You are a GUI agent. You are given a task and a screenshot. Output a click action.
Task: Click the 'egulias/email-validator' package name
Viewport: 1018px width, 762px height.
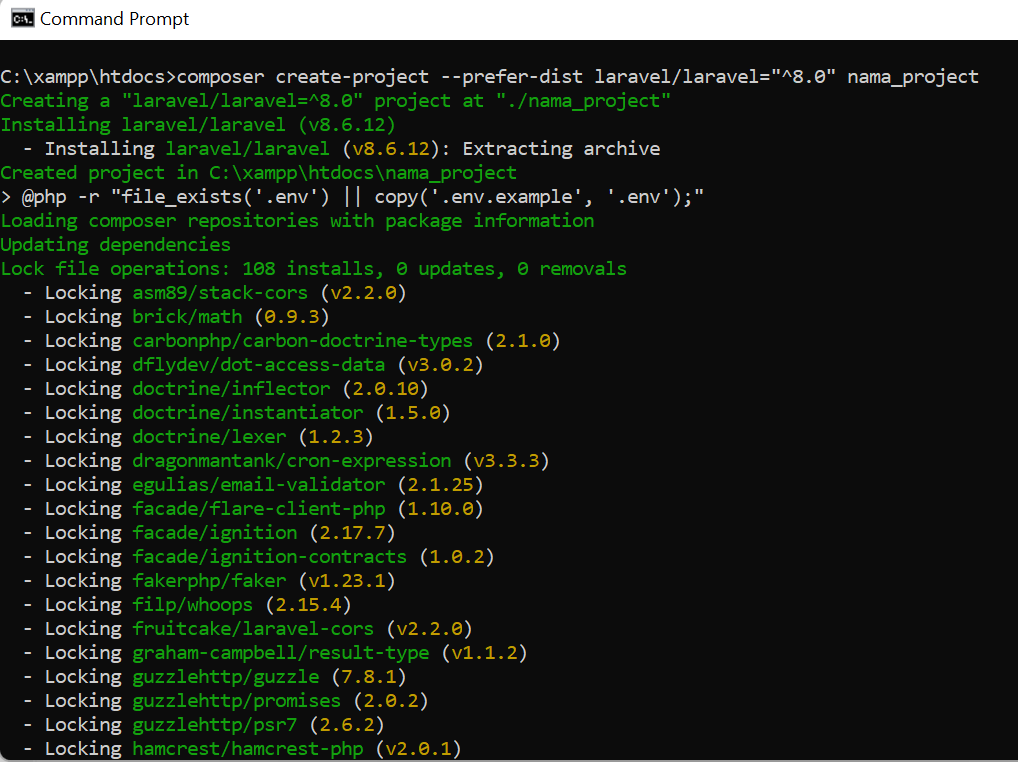(258, 485)
